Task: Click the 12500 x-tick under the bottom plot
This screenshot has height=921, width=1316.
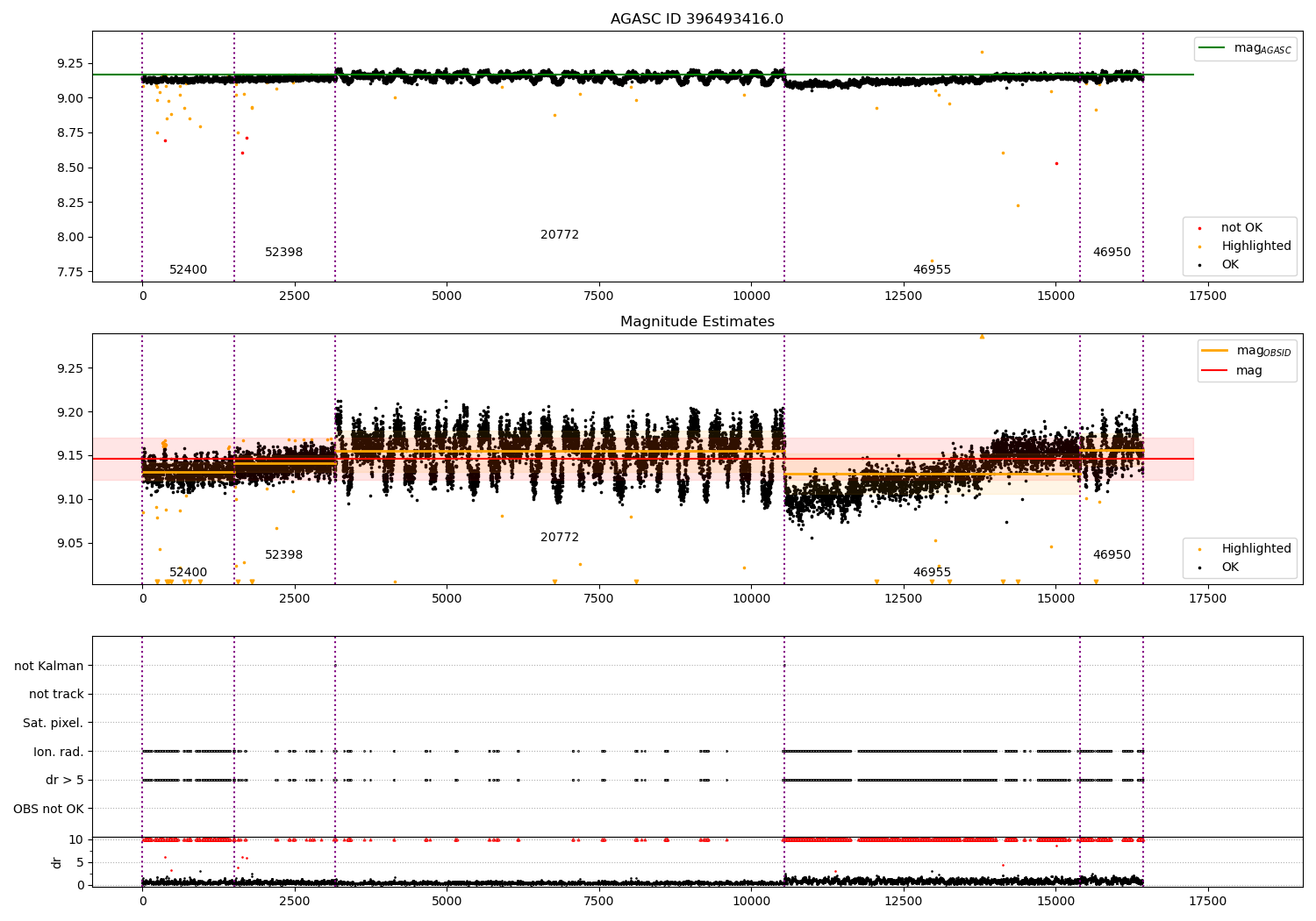Action: click(903, 902)
